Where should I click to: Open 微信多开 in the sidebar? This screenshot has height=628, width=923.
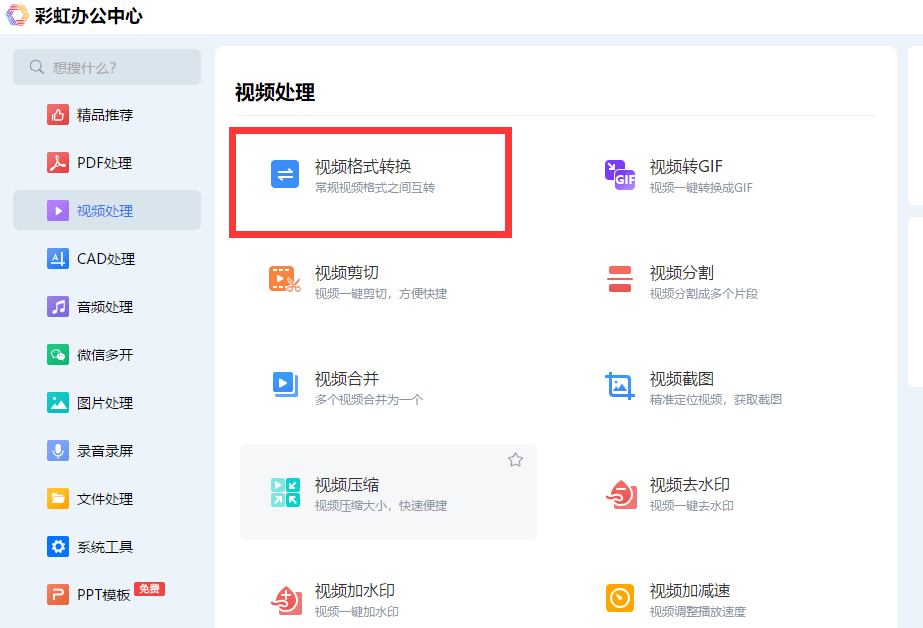point(107,354)
